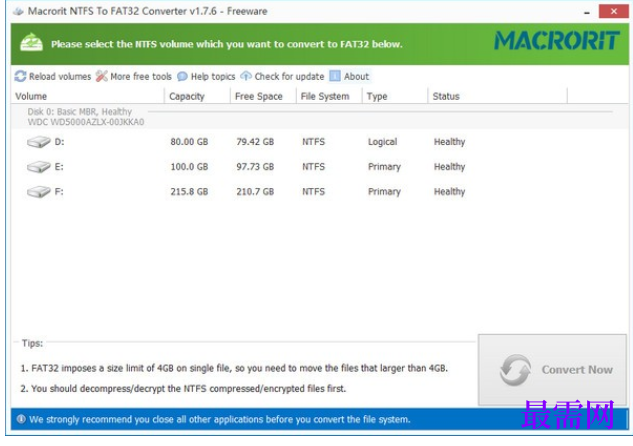This screenshot has height=446, width=633.
Task: Click the NTFS cell in the F: row
Action: pyautogui.click(x=314, y=192)
